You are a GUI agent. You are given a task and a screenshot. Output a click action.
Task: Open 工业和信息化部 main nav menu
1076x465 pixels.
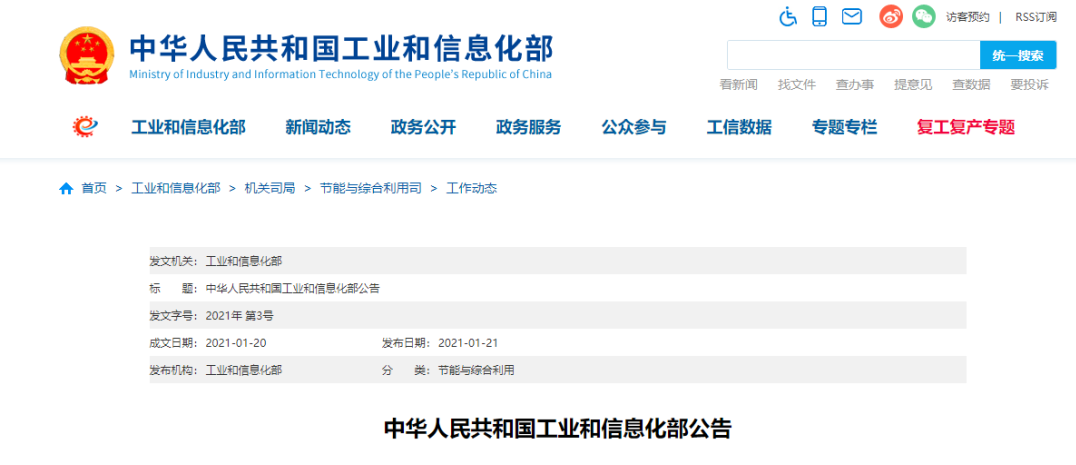coord(188,127)
